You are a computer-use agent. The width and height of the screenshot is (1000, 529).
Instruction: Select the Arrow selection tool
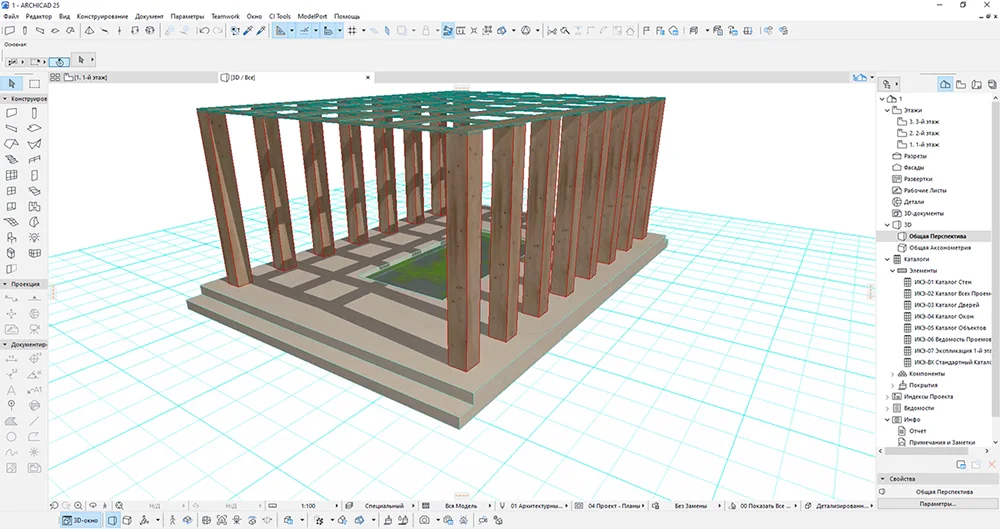point(12,83)
